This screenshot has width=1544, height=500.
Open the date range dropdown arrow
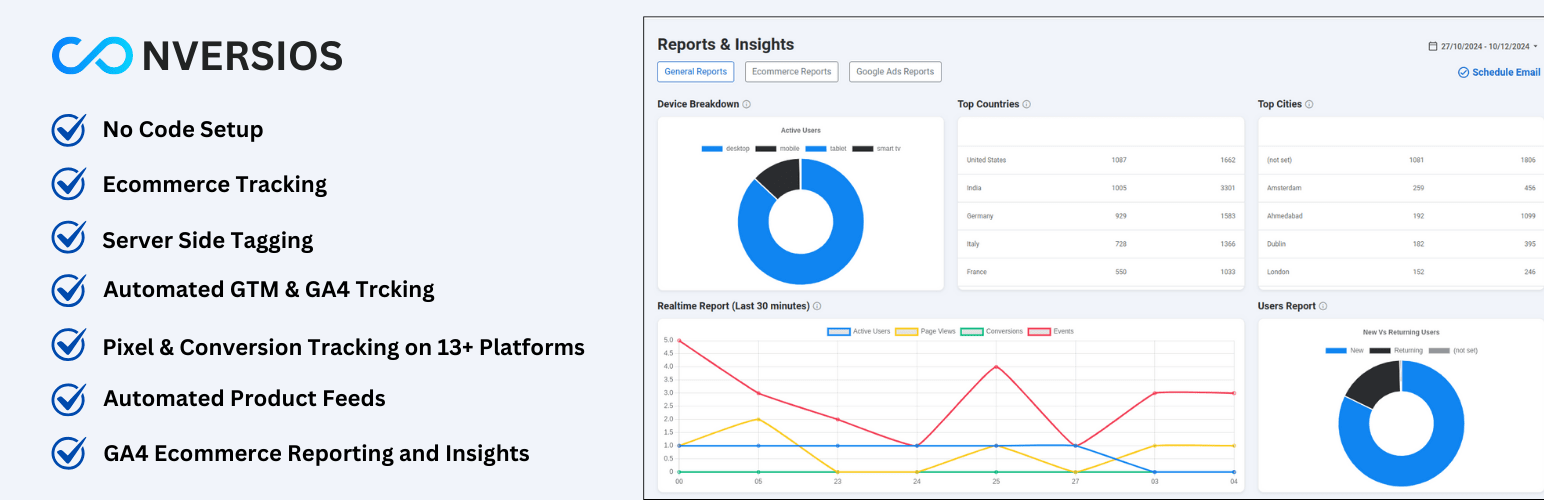pos(1536,46)
